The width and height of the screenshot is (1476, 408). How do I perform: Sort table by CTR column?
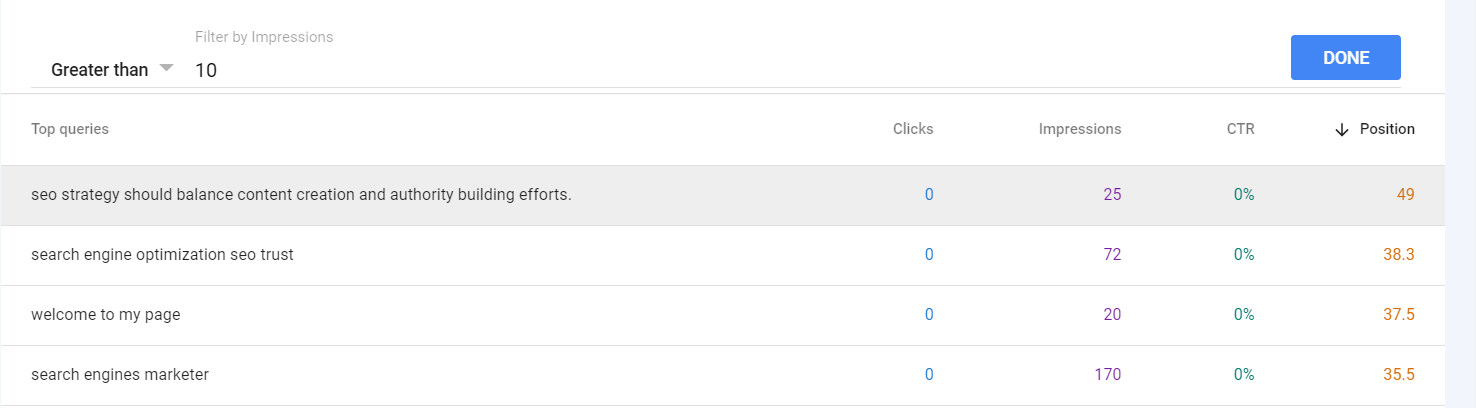(x=1240, y=129)
